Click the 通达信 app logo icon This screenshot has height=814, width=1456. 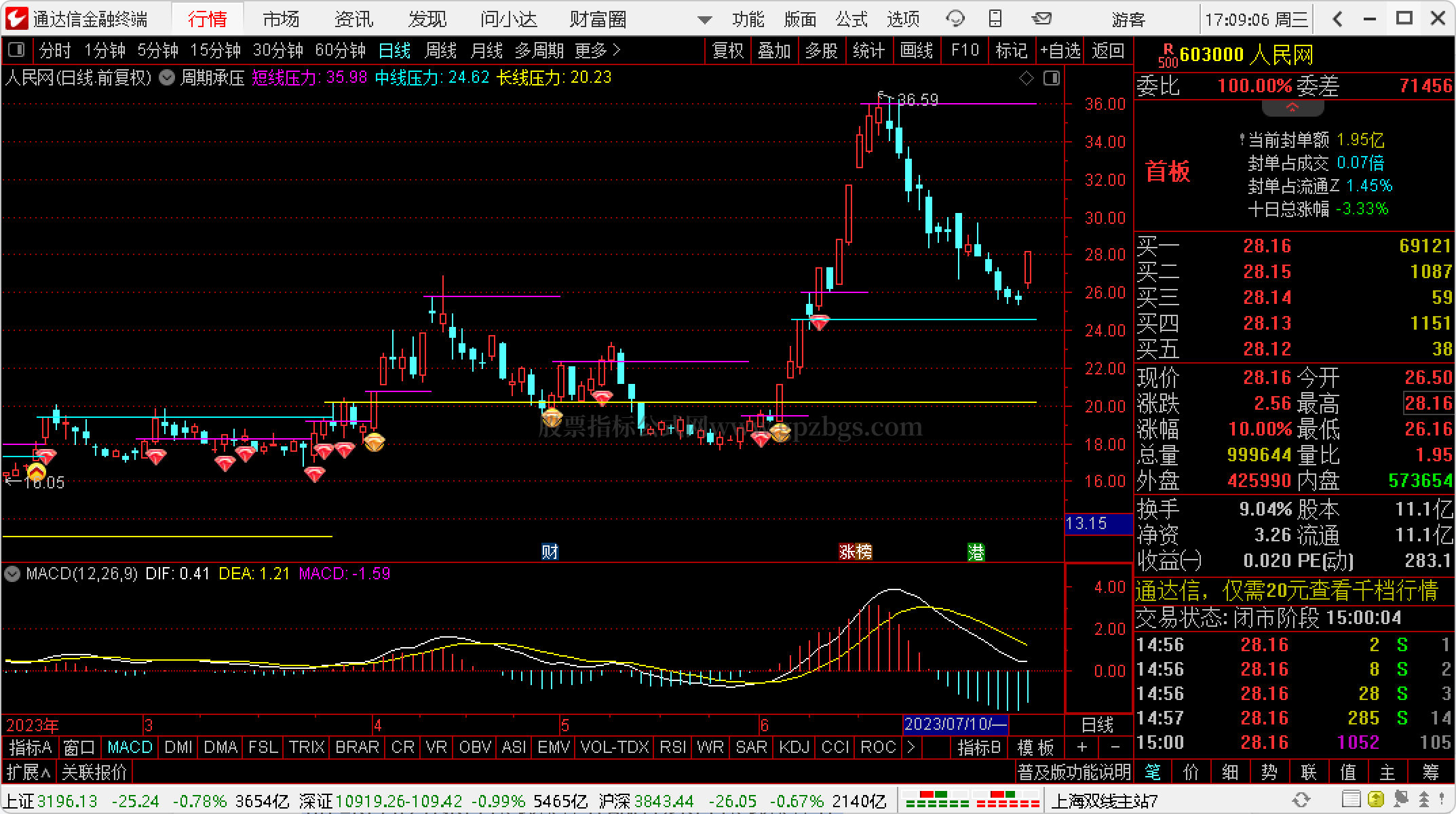[x=17, y=18]
